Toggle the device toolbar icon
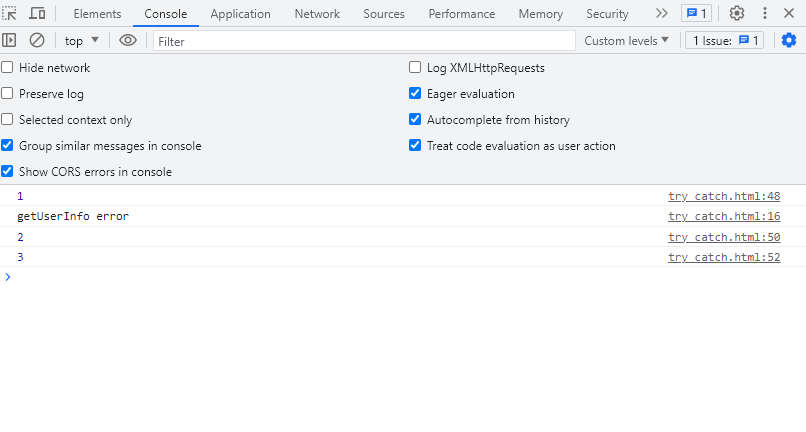 (x=37, y=14)
